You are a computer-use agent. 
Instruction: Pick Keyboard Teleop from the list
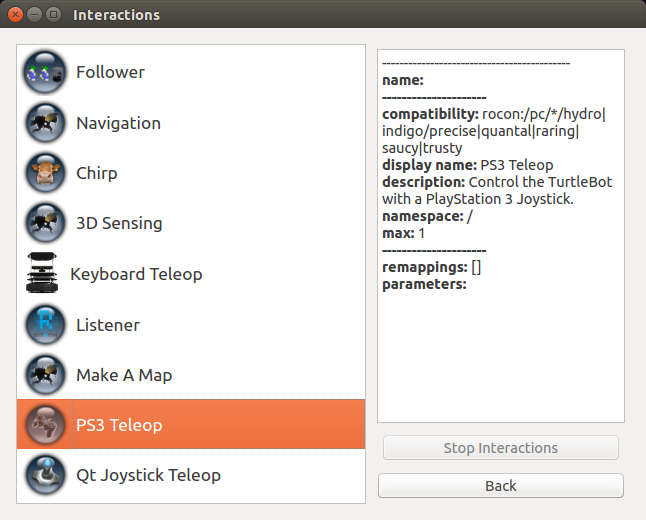(136, 274)
